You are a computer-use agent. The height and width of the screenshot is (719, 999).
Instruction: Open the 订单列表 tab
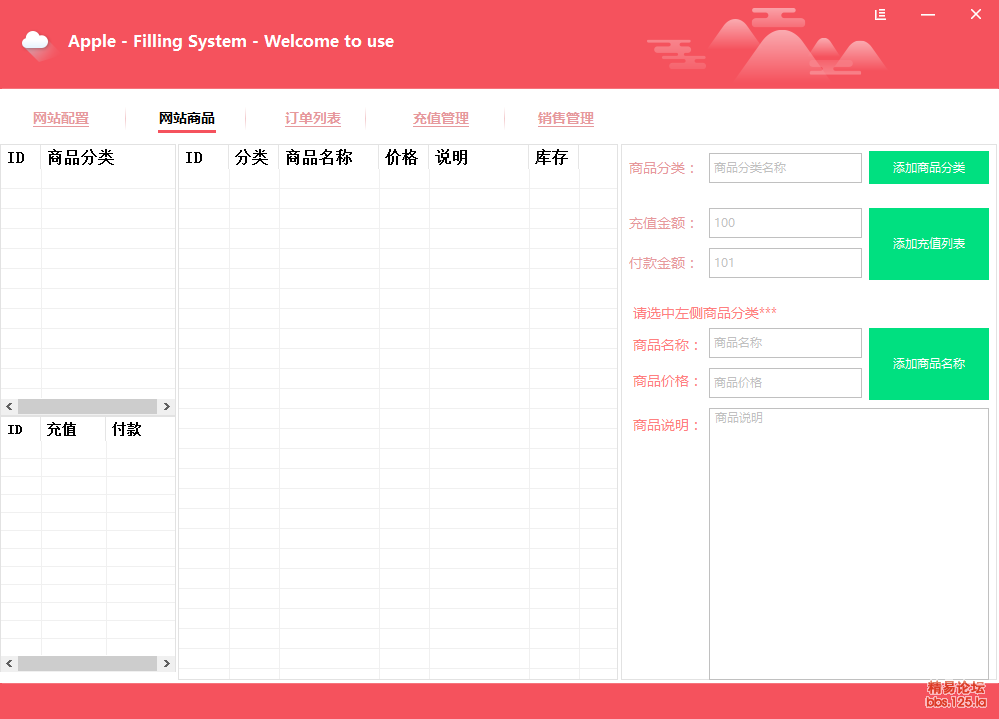tap(313, 118)
